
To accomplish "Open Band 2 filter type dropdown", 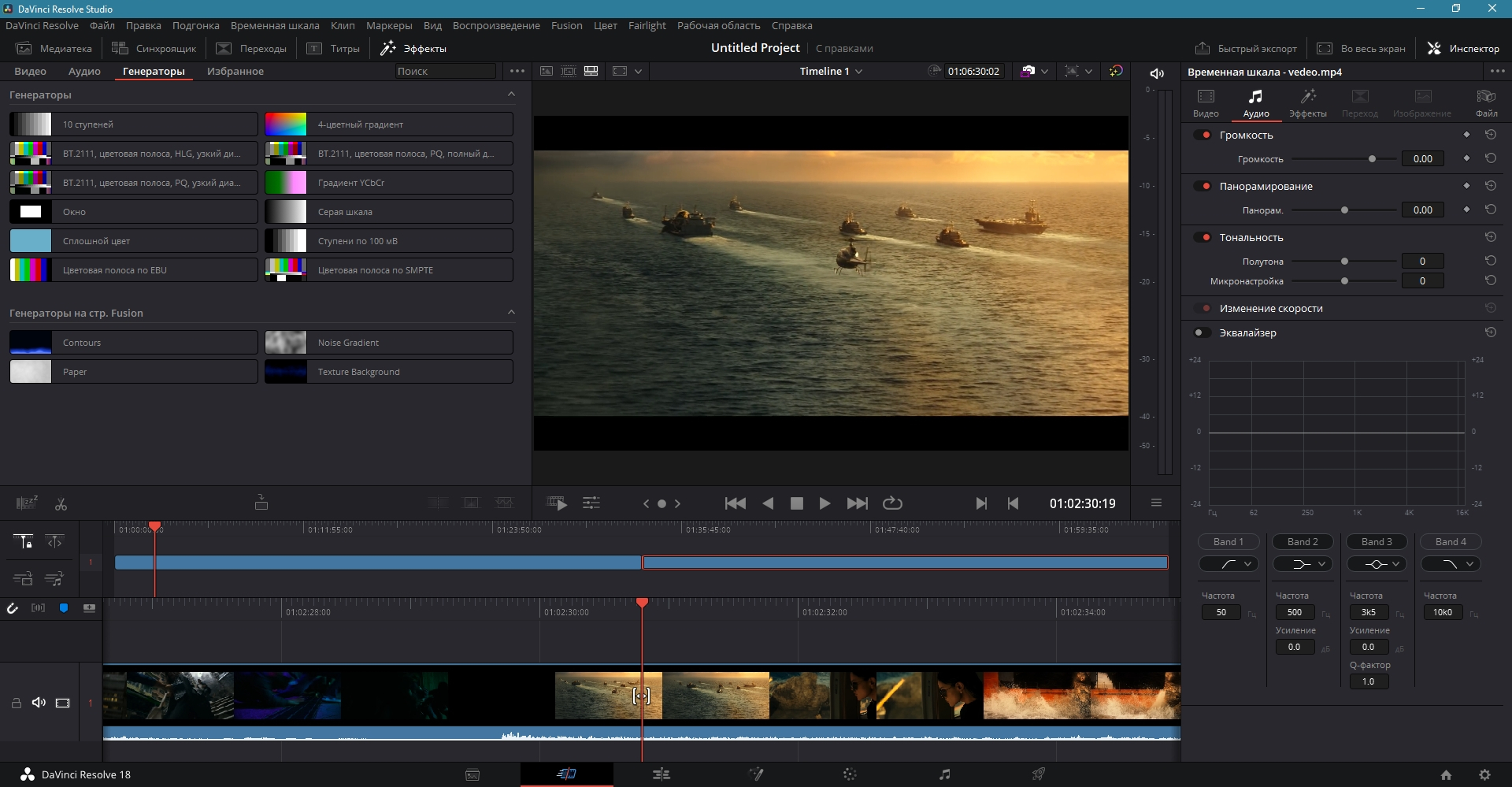I will [1303, 563].
